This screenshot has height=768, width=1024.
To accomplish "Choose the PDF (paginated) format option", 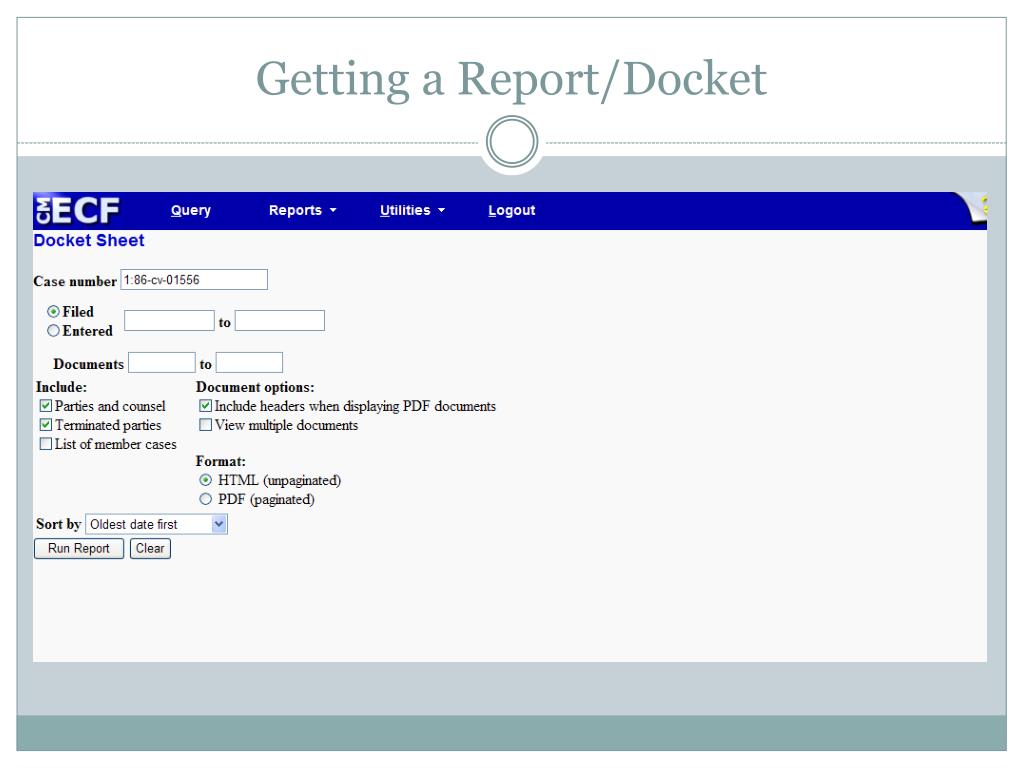I will (206, 497).
